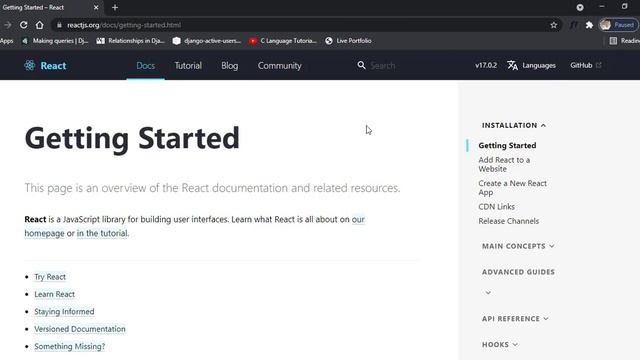Screen dimensions: 640x360
Task: Open the Blog tab
Action: [229, 65]
